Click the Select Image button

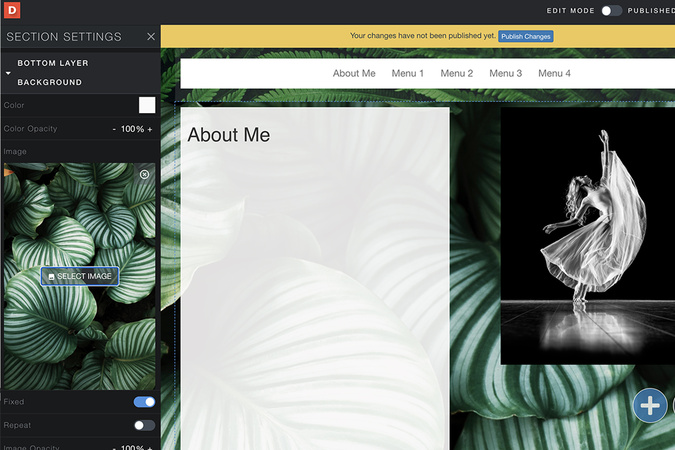[x=80, y=276]
